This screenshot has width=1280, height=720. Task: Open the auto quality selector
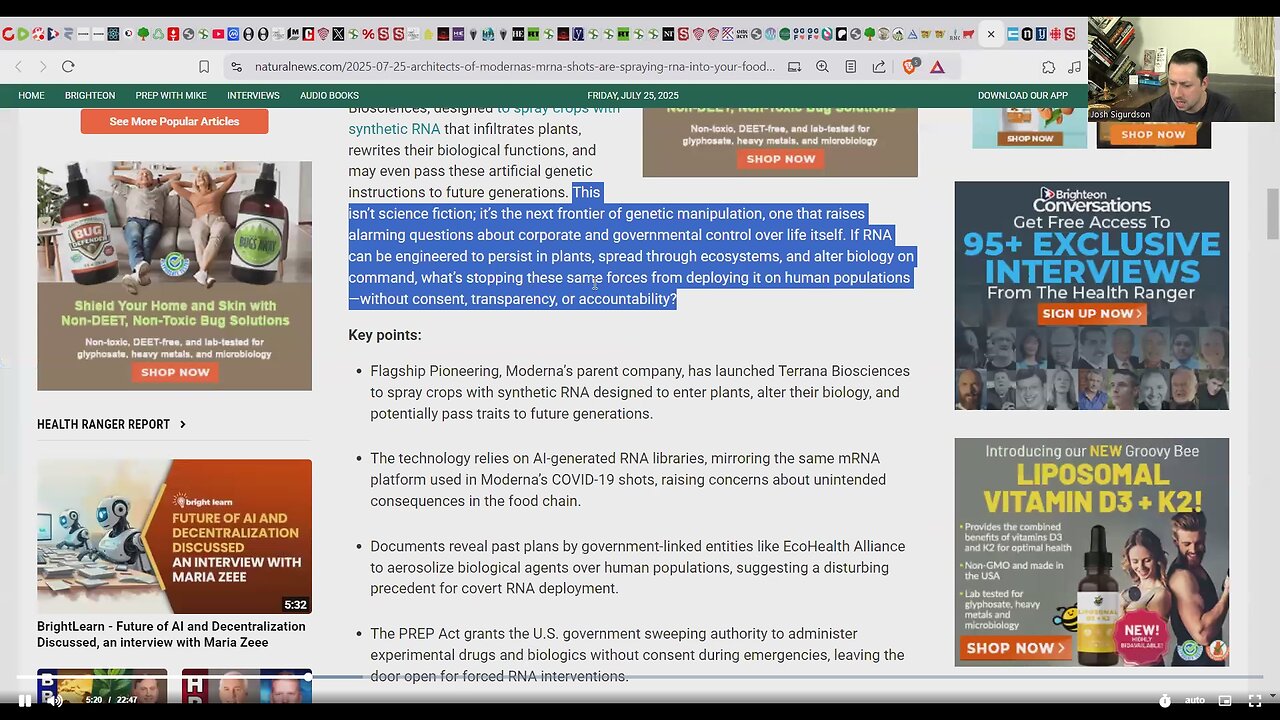click(x=1194, y=700)
